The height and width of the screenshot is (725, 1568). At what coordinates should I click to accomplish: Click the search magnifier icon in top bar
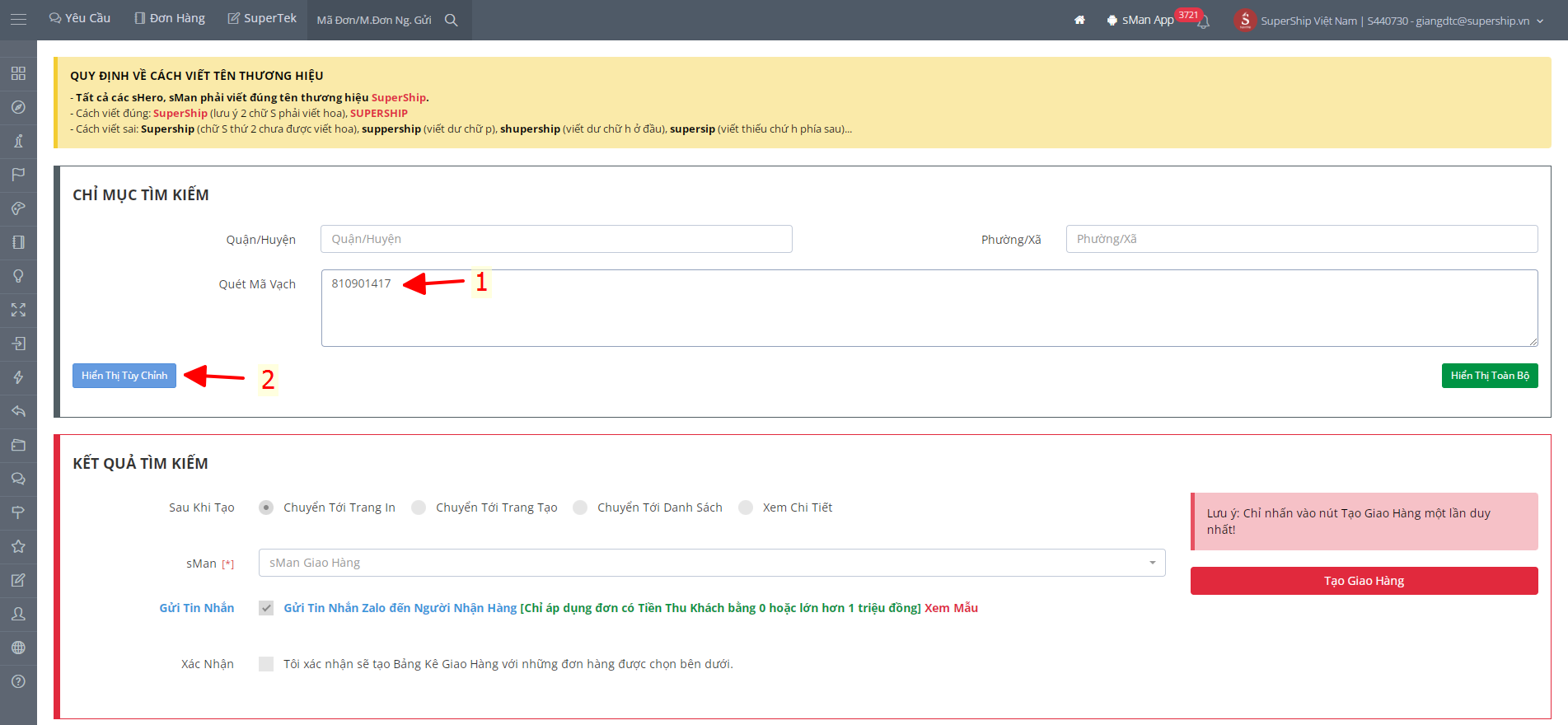point(451,20)
